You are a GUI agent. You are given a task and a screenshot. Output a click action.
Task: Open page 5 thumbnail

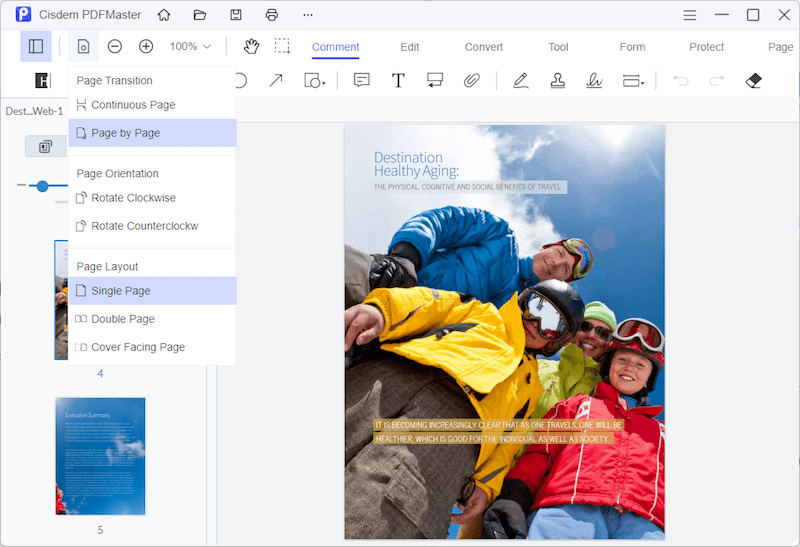(100, 456)
